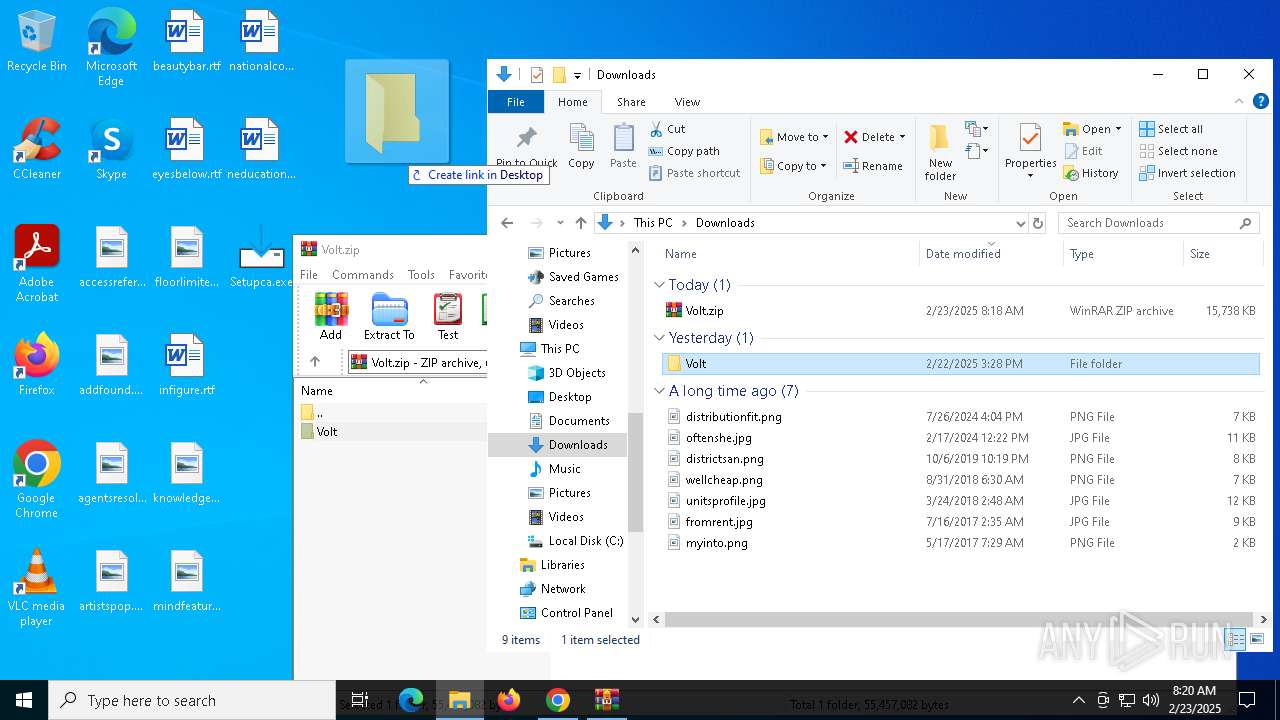Click Select all in ribbon
This screenshot has width=1280, height=720.
pyautogui.click(x=1171, y=129)
